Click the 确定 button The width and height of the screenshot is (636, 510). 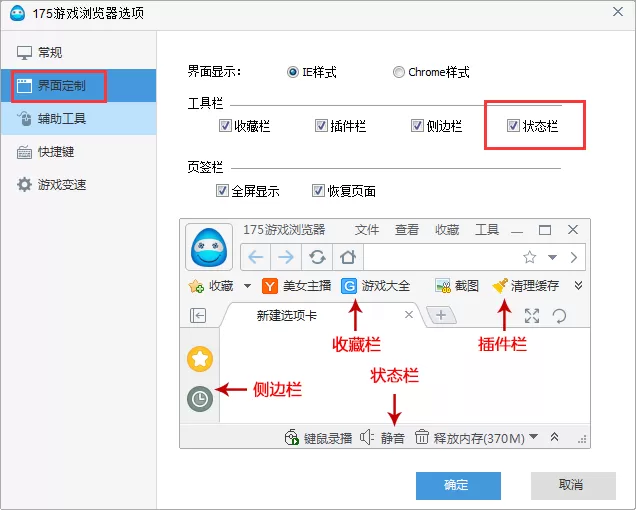coord(458,485)
